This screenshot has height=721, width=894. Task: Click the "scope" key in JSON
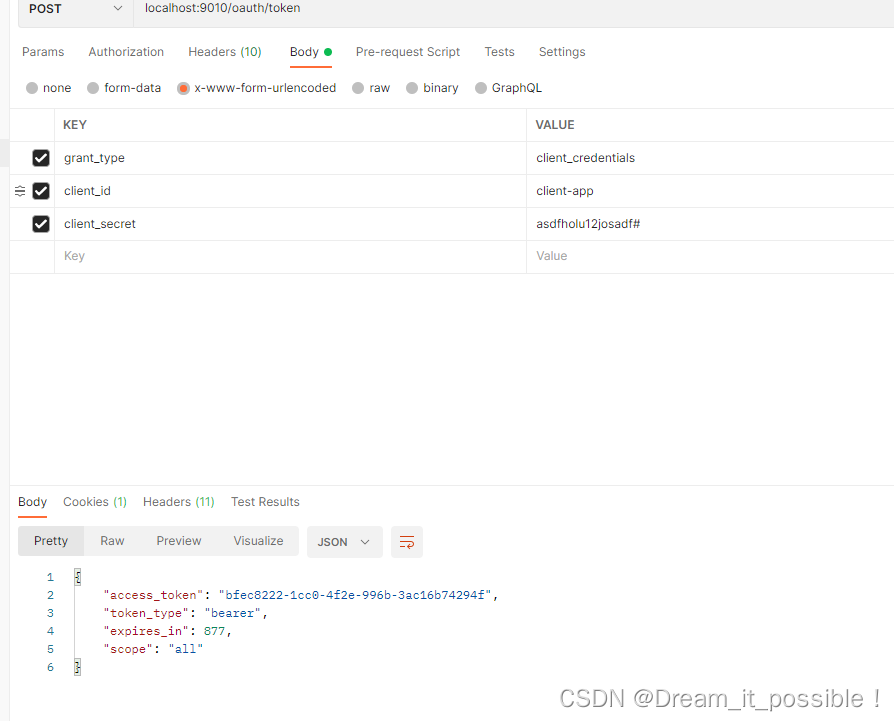click(128, 649)
